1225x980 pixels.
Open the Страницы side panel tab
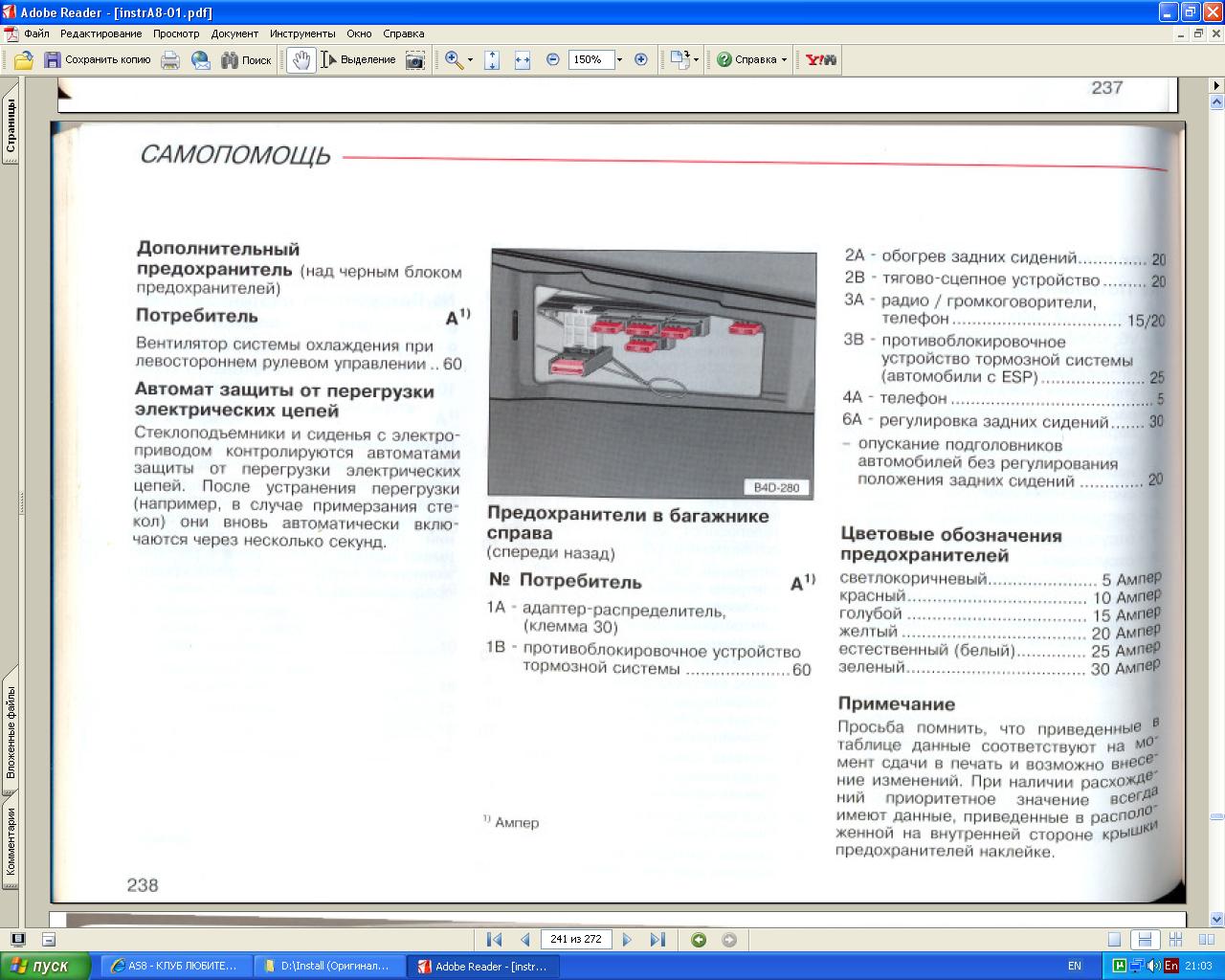coord(11,127)
